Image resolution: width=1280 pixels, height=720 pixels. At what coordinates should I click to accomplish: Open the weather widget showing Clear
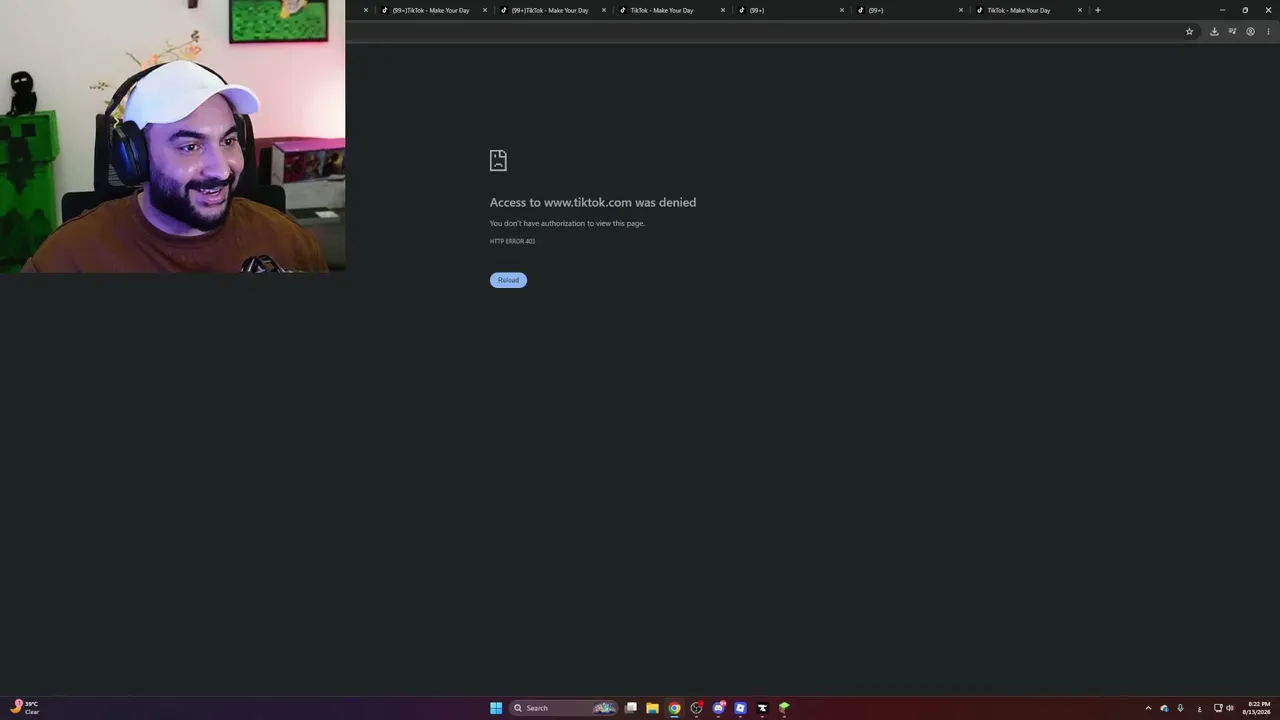click(24, 708)
